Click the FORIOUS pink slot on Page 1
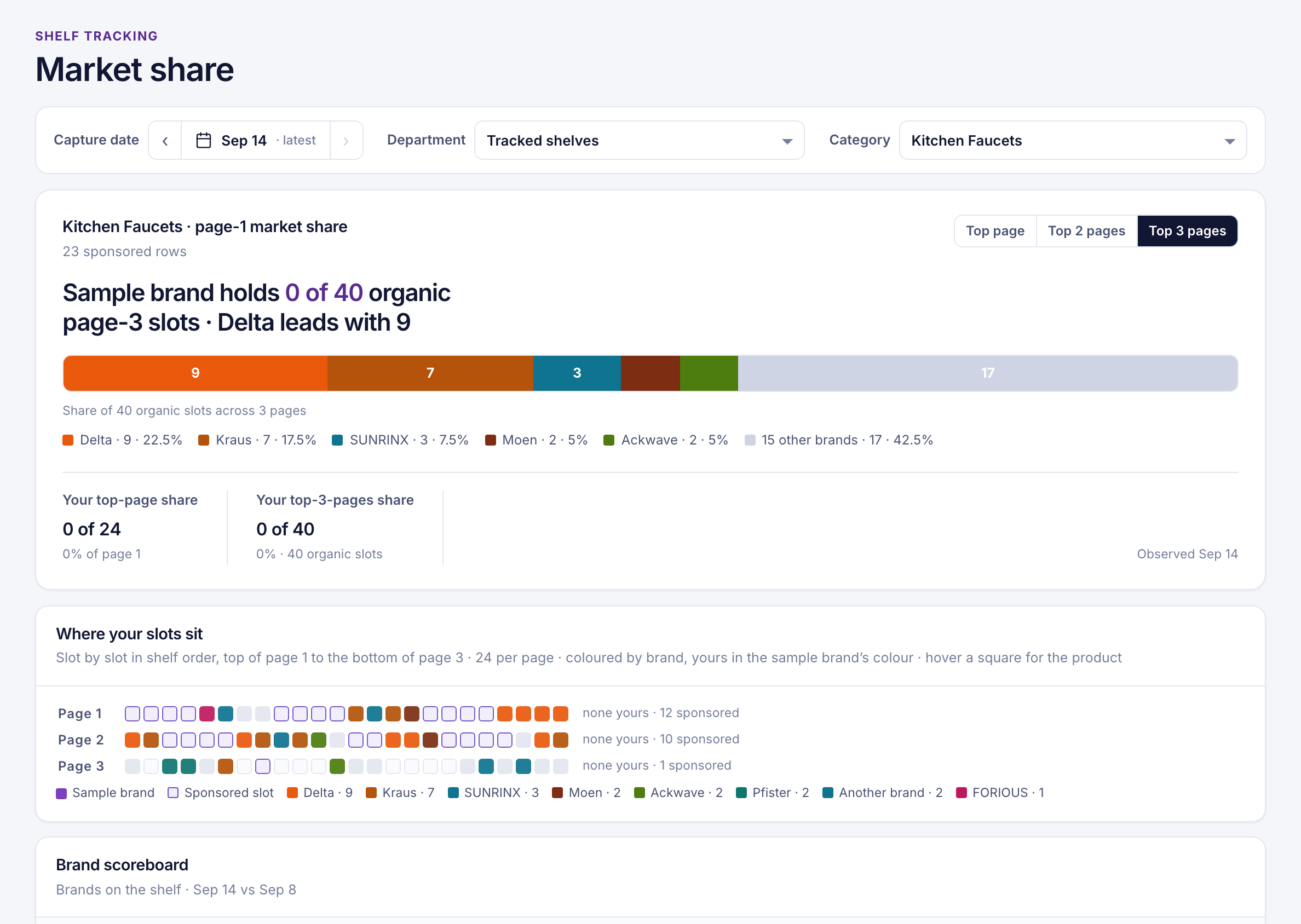This screenshot has width=1301, height=924. (x=207, y=713)
